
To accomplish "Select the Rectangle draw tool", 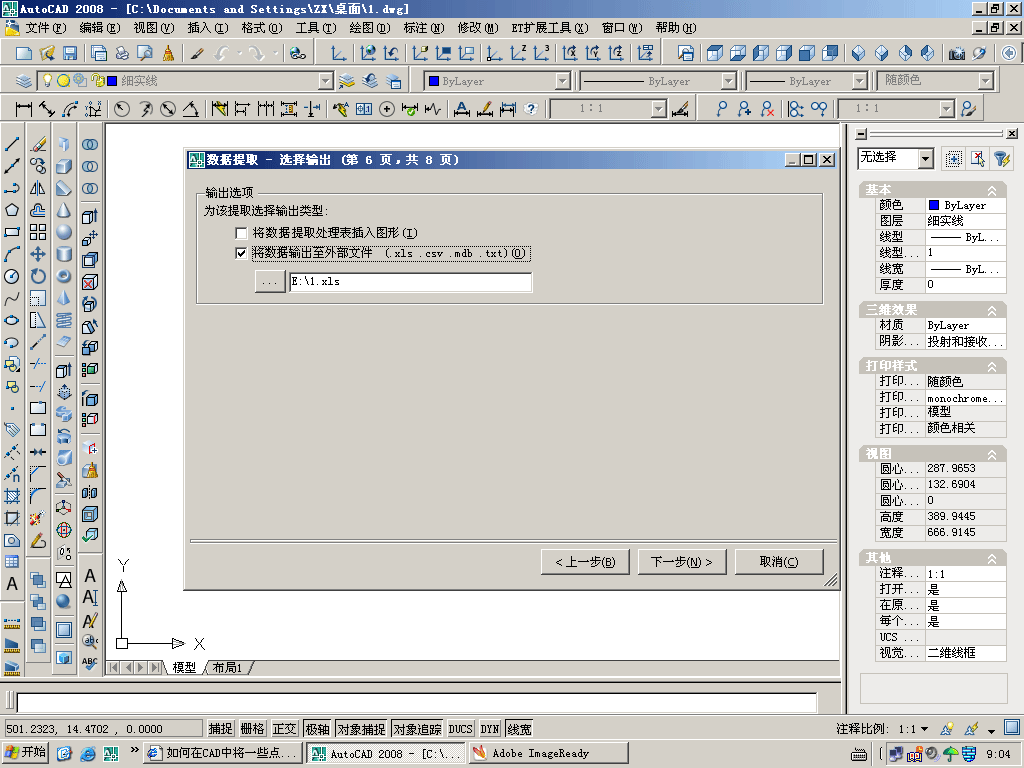I will (12, 232).
